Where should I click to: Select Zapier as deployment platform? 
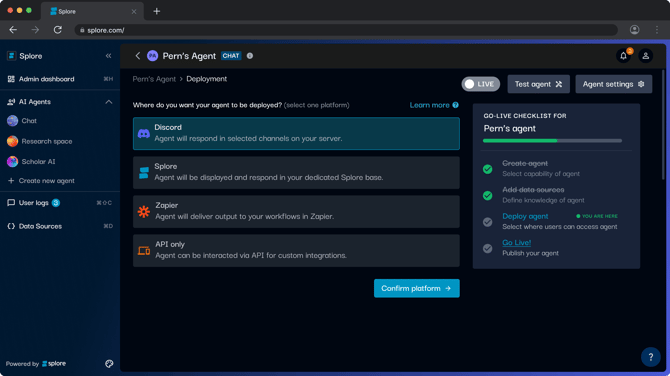pyautogui.click(x=296, y=212)
